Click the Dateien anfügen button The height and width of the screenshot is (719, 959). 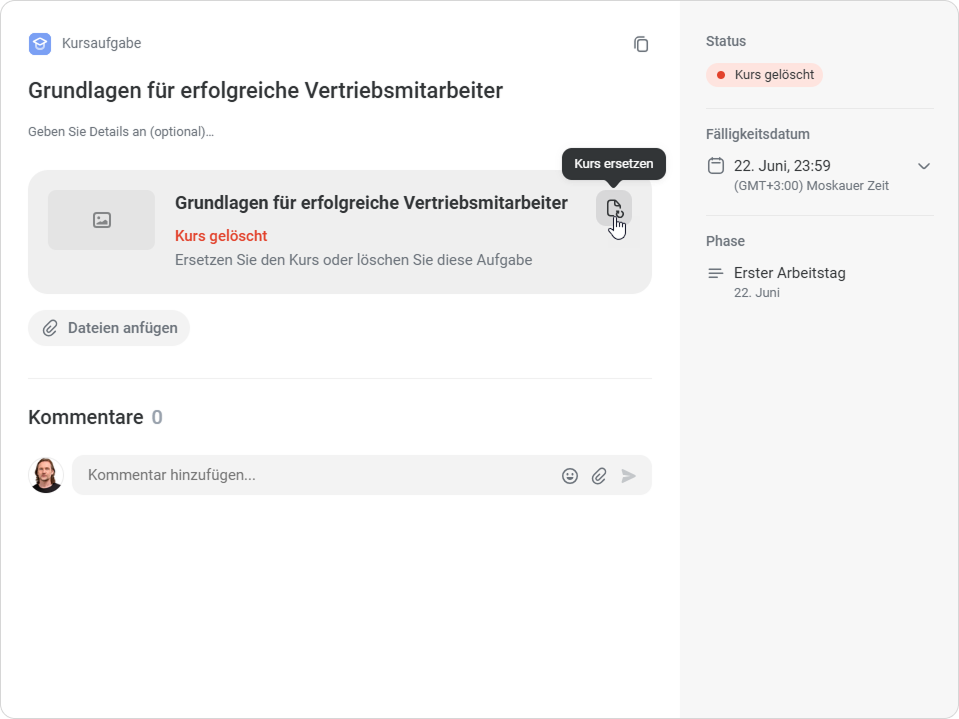(x=109, y=328)
